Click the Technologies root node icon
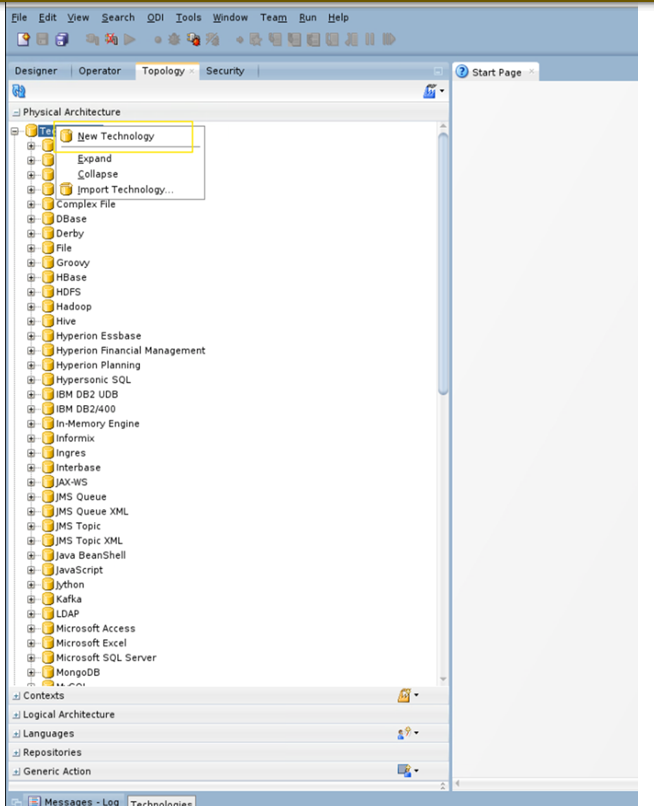 pos(31,131)
